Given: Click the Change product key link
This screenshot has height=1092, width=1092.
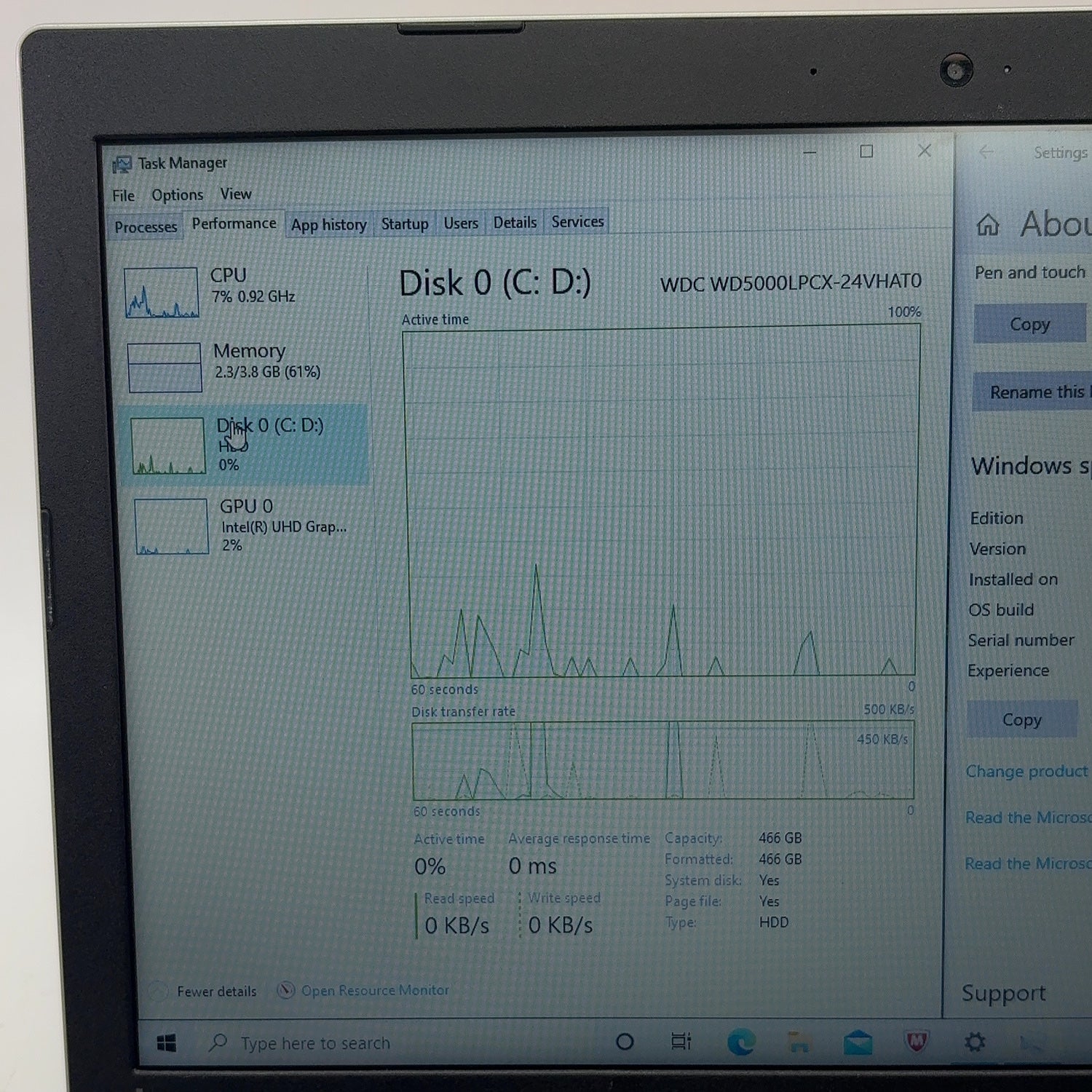Looking at the screenshot, I should click(1027, 771).
